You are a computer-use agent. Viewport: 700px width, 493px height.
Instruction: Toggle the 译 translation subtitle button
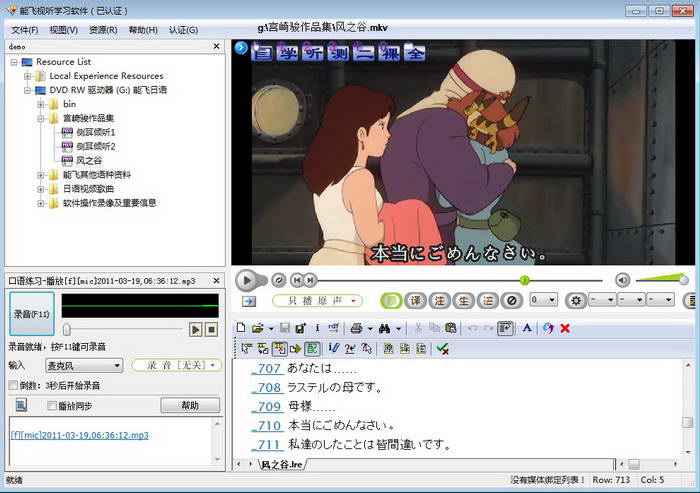coord(415,300)
